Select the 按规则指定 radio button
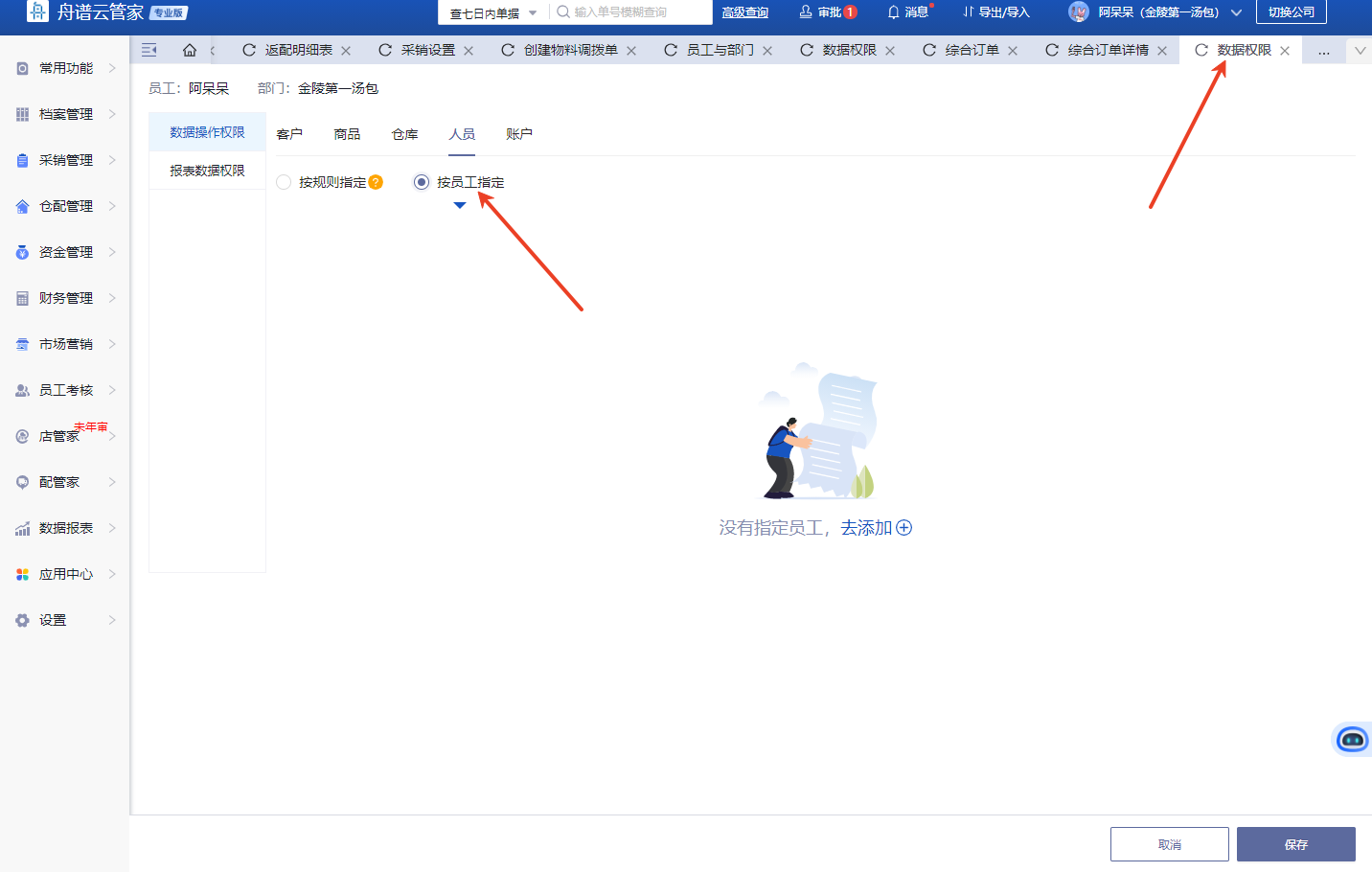 [x=284, y=182]
